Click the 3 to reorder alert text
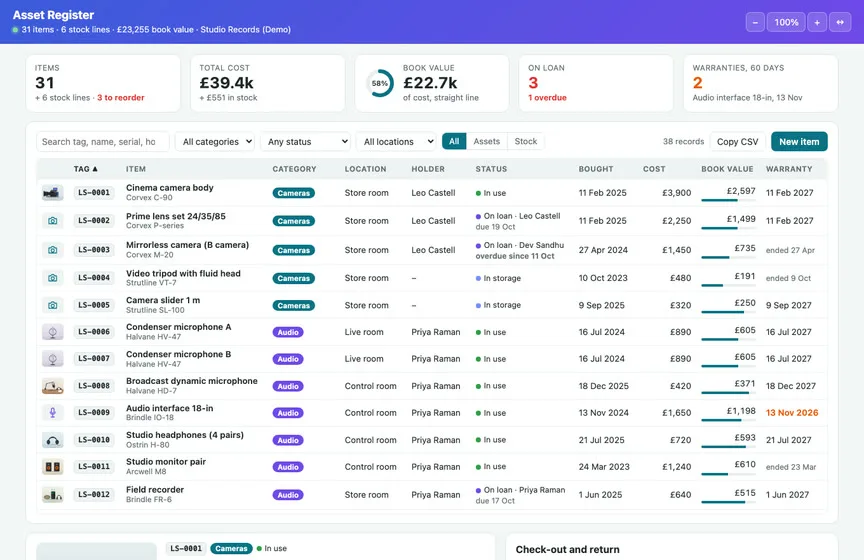 click(x=121, y=98)
